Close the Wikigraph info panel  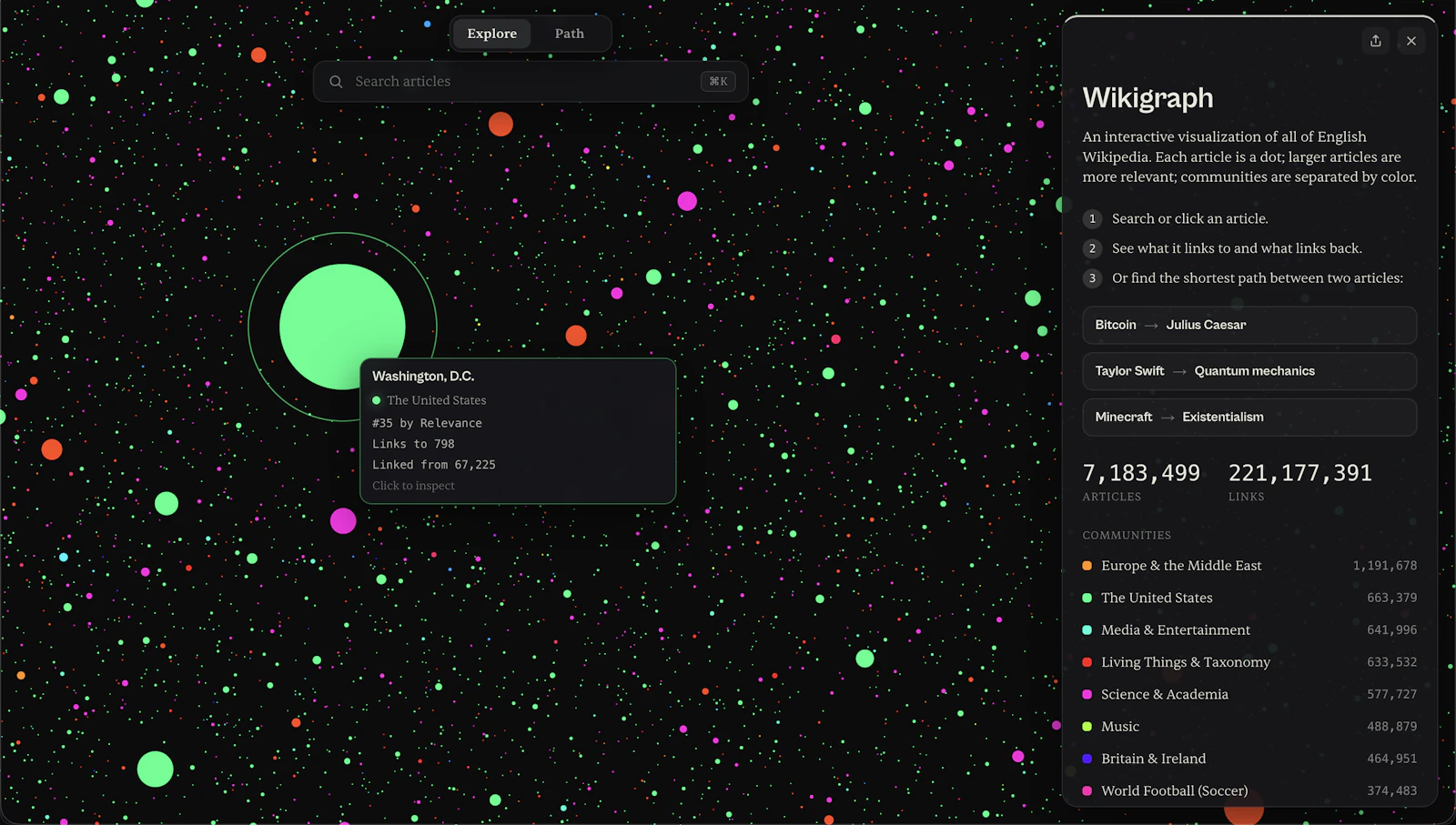[x=1411, y=41]
